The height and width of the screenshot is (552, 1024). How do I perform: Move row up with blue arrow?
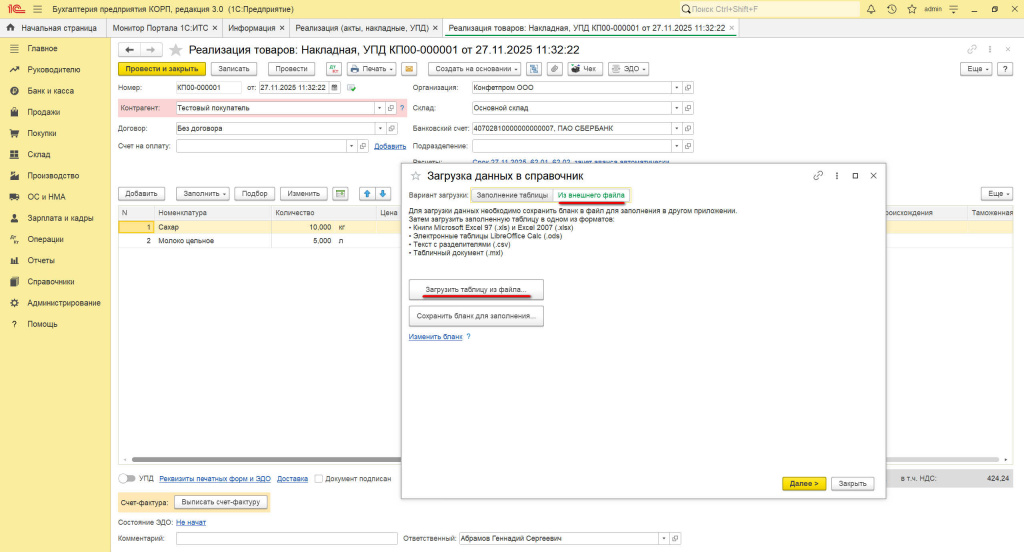366,193
